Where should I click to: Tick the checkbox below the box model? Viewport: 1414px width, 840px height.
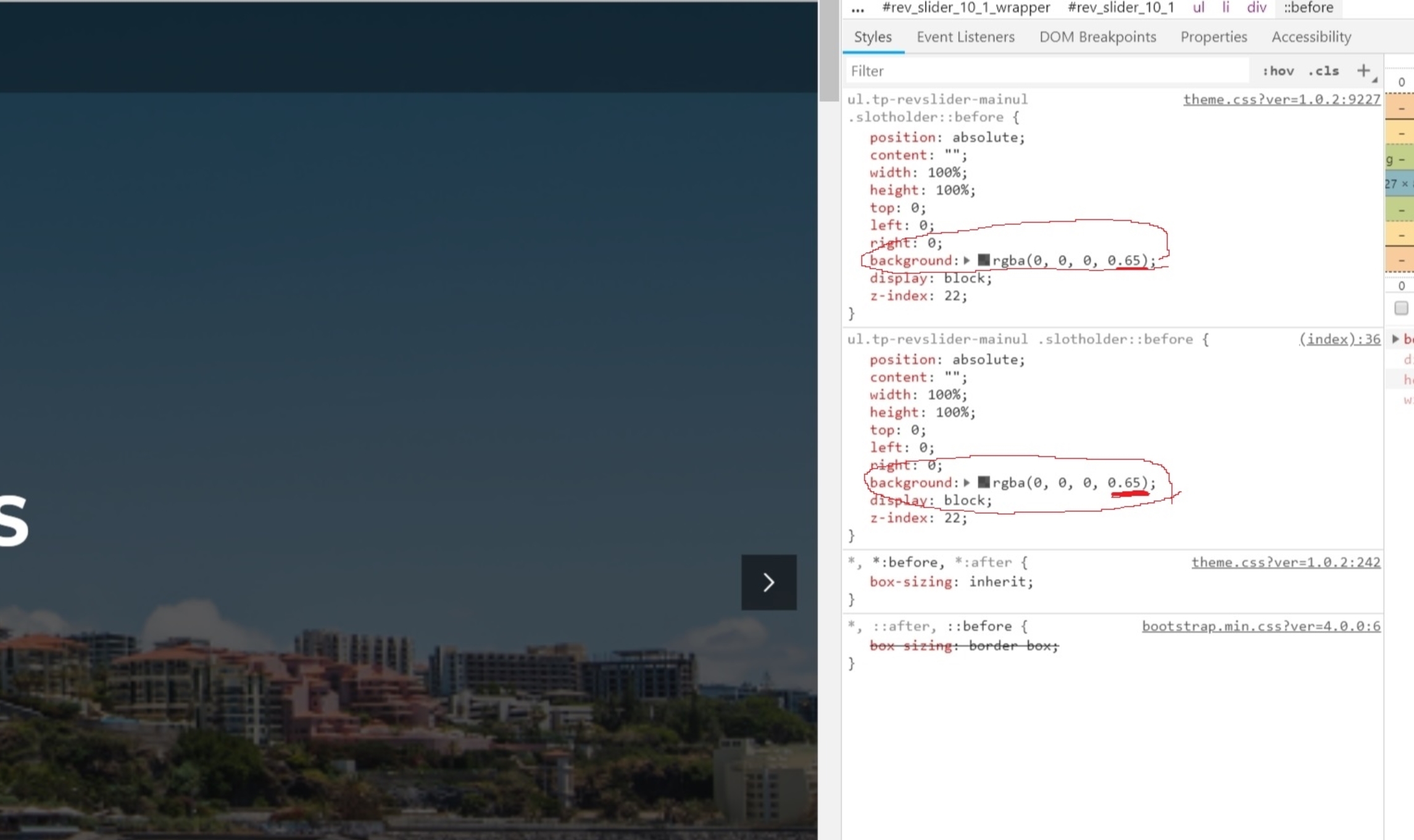pos(1401,308)
